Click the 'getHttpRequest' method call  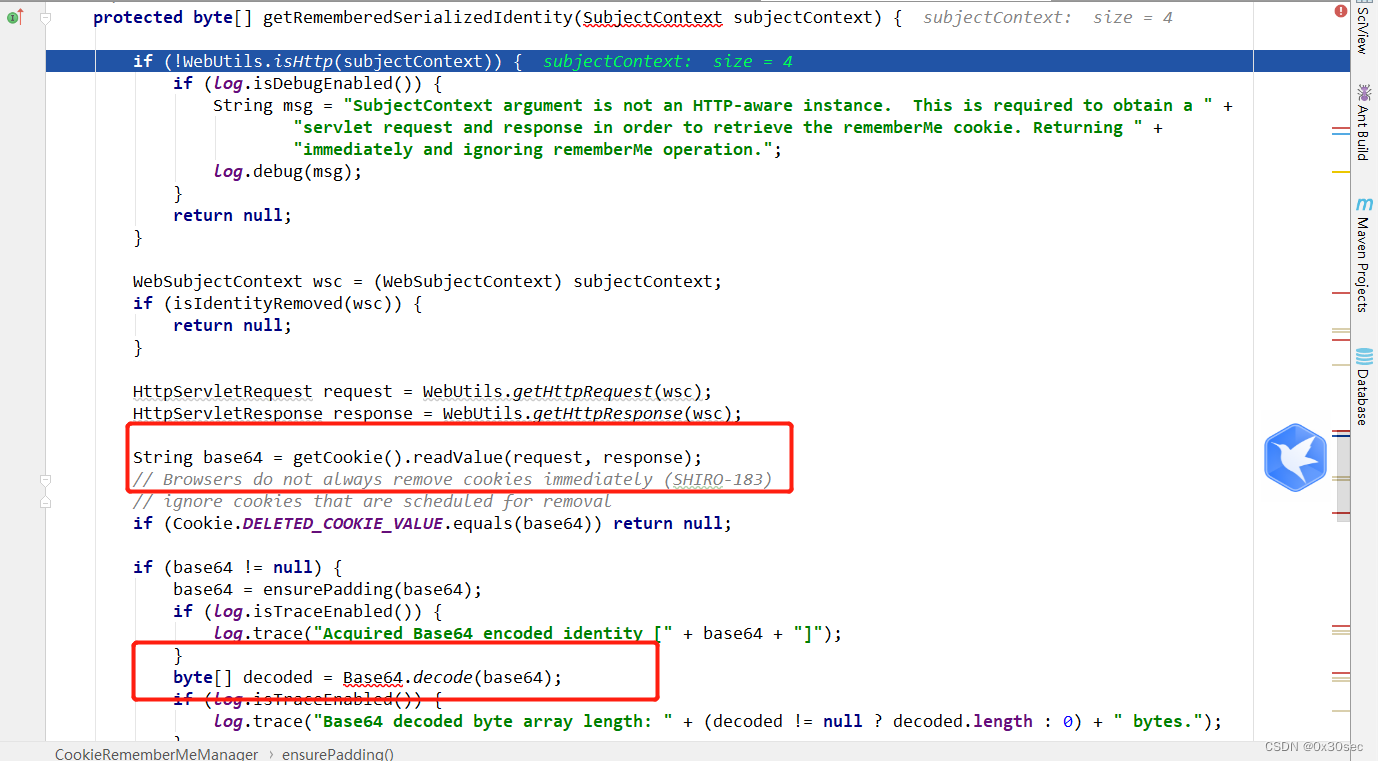pyautogui.click(x=583, y=391)
